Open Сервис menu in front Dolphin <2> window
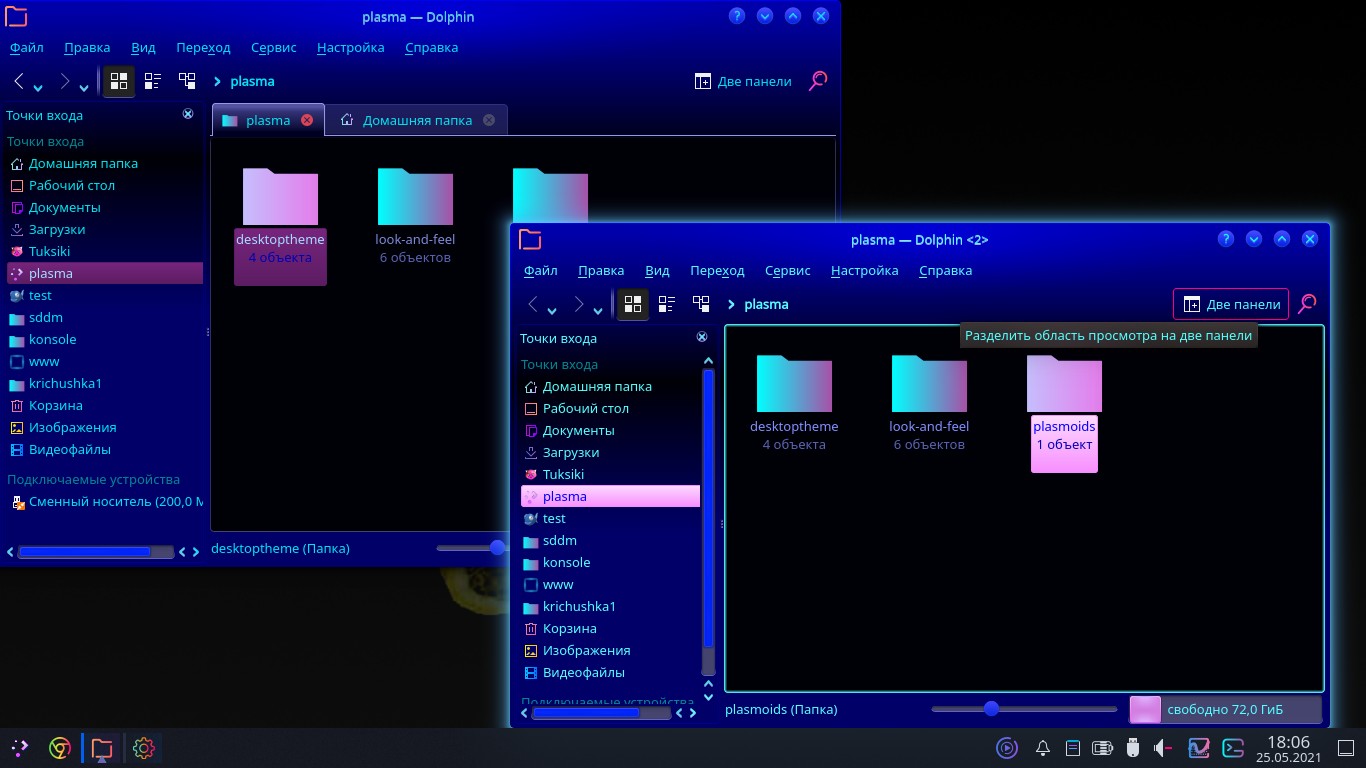Viewport: 1366px width, 768px height. click(787, 270)
